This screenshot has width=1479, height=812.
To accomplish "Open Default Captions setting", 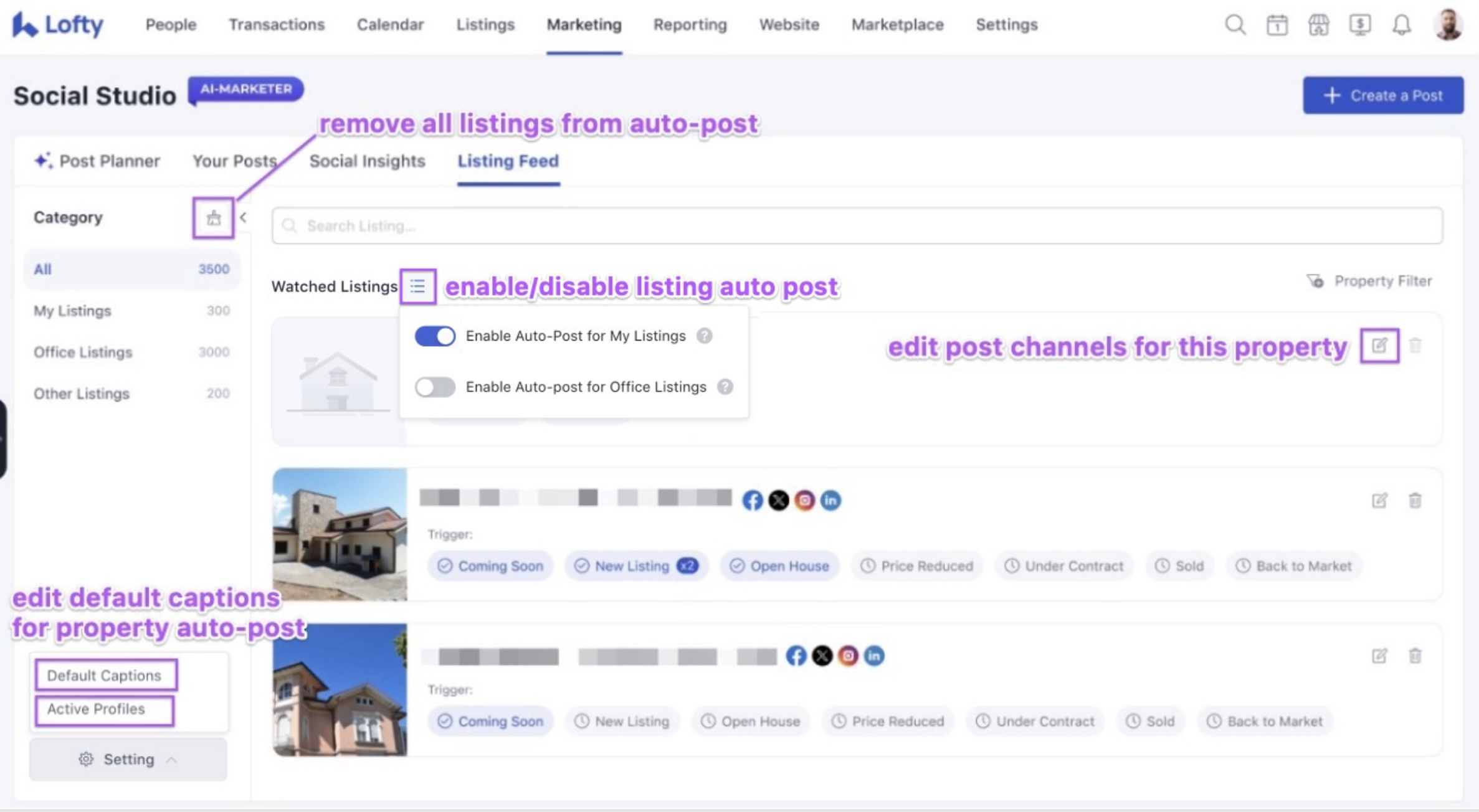I will point(105,676).
